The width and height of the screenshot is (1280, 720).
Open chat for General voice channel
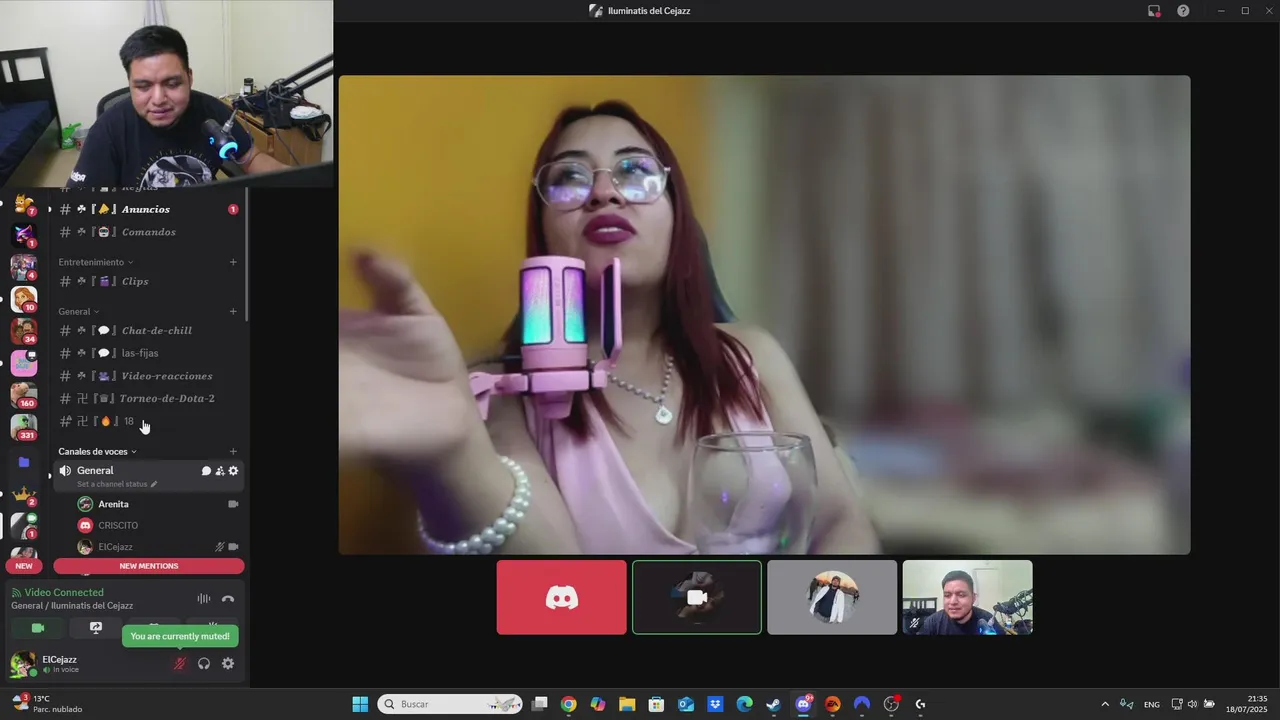(x=206, y=471)
